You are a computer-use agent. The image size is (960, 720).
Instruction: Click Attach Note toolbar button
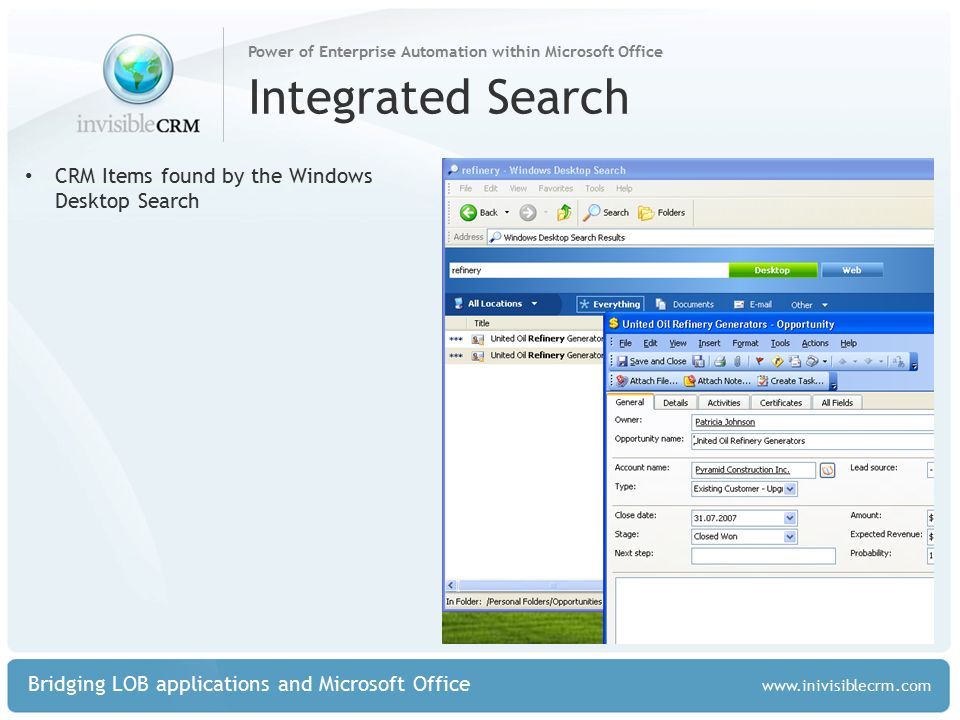point(716,381)
